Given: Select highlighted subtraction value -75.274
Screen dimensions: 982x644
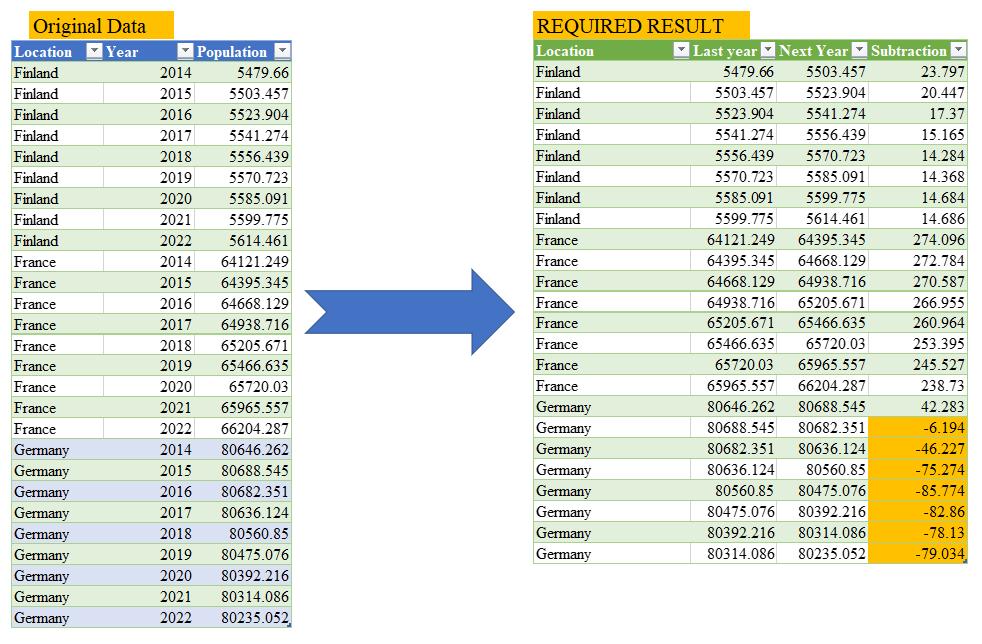Looking at the screenshot, I should coord(917,470).
